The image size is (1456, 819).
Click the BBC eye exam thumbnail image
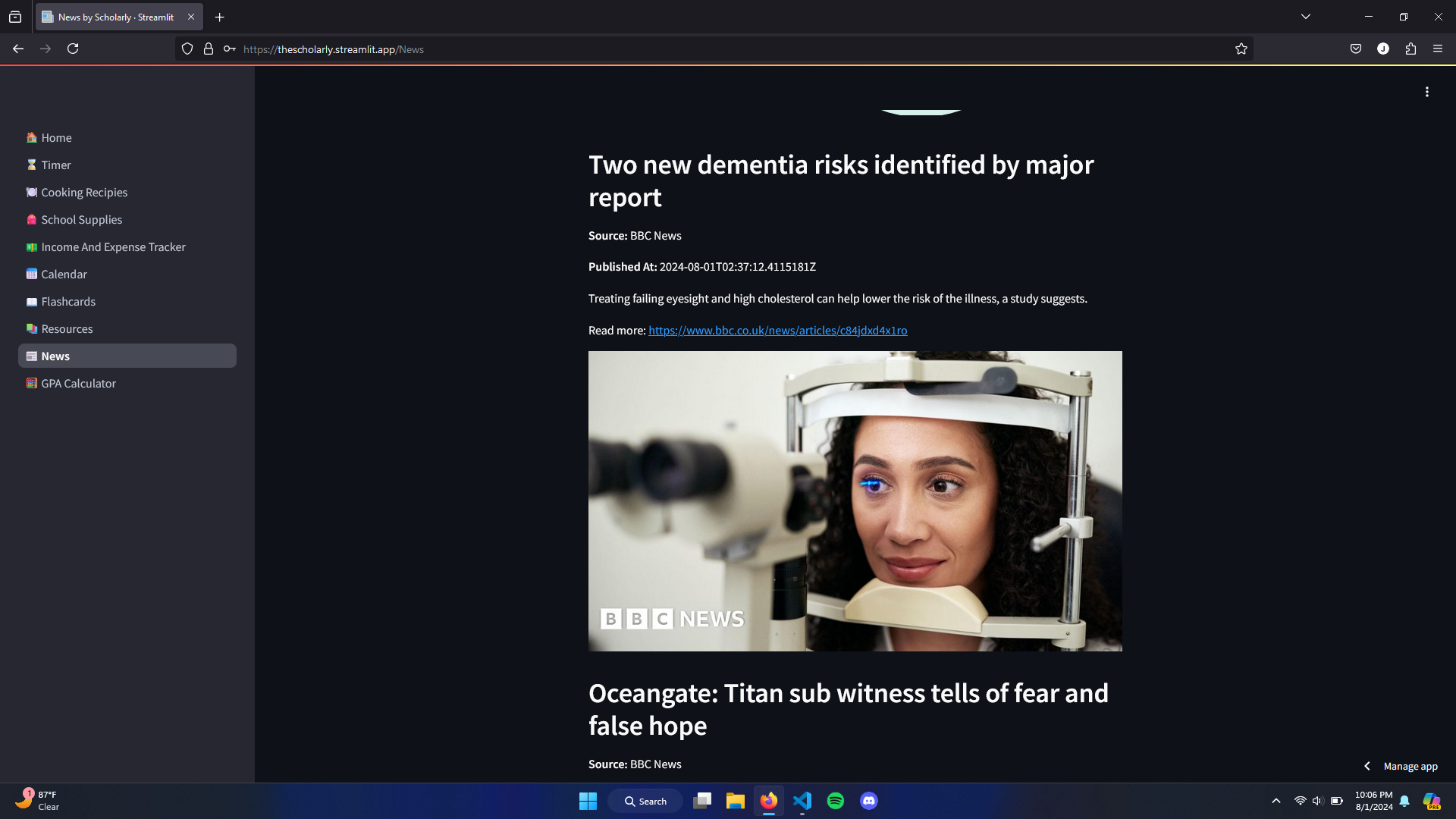855,500
